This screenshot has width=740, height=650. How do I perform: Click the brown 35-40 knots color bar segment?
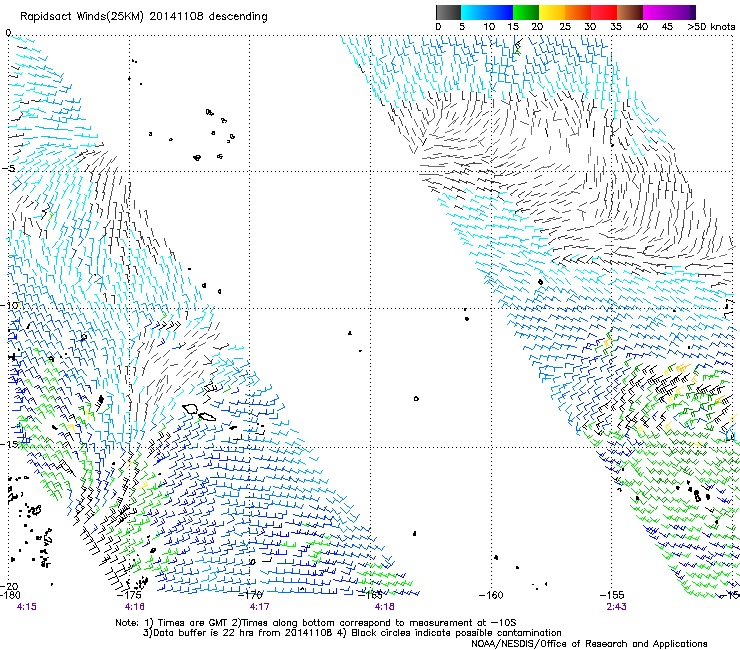[630, 12]
